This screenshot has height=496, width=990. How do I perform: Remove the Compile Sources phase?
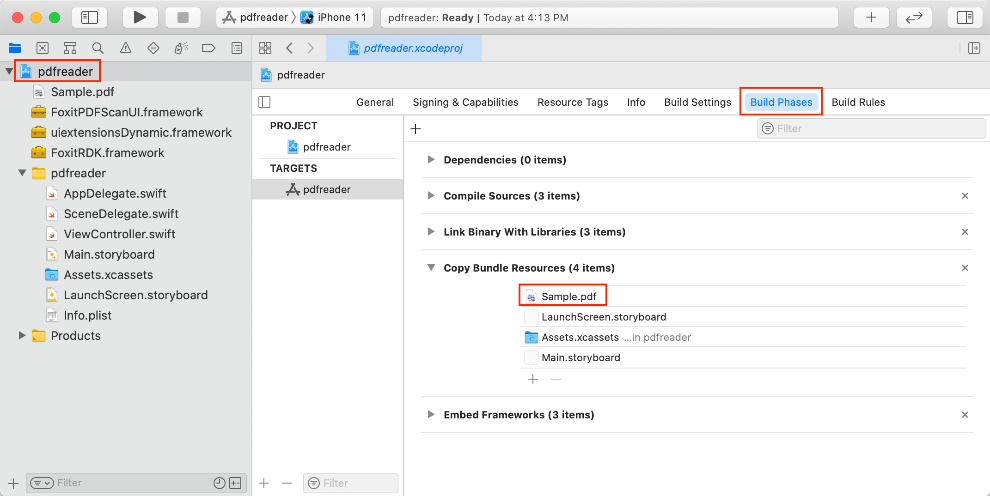[965, 196]
